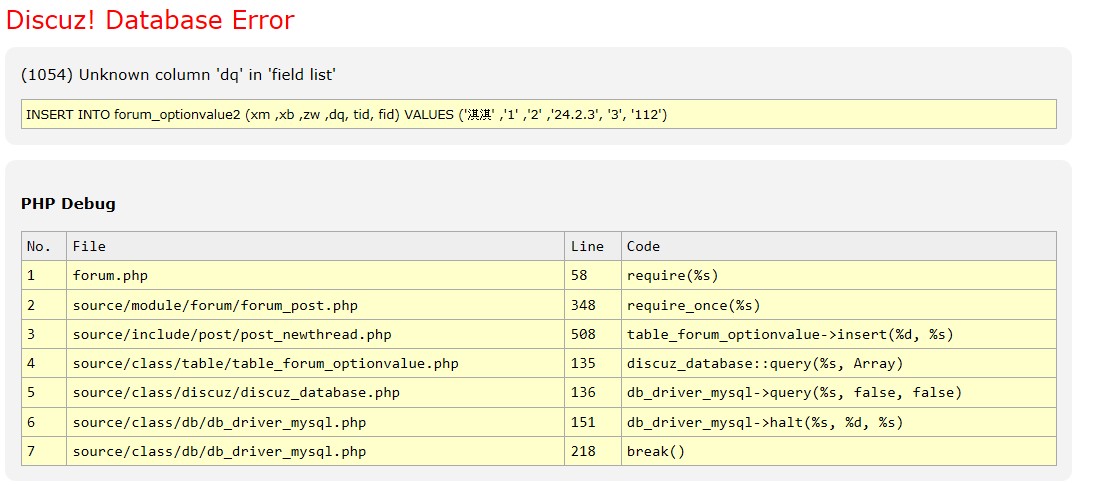
Task: Click the 'break()' code cell
Action: (x=839, y=452)
